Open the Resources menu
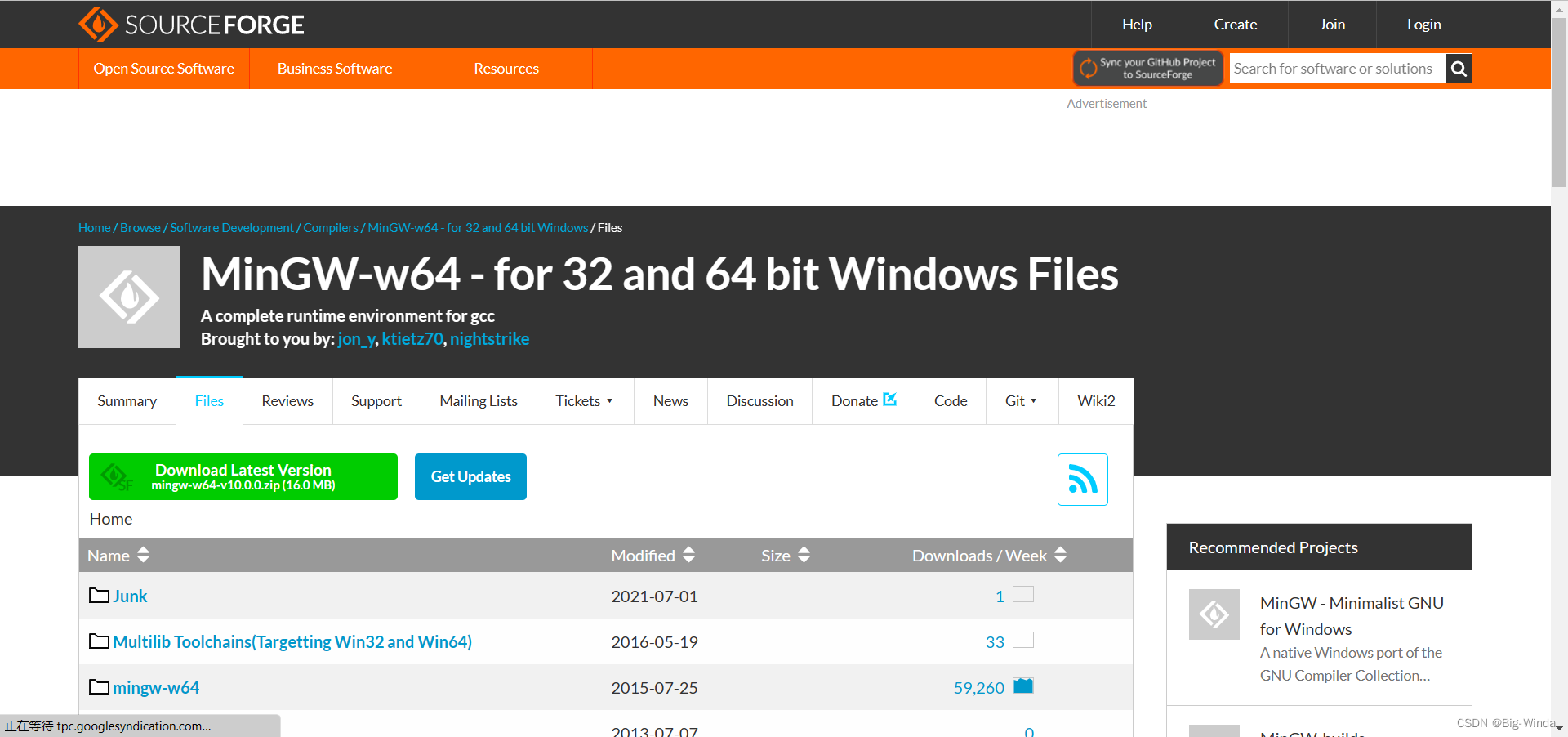The image size is (1568, 737). point(506,69)
